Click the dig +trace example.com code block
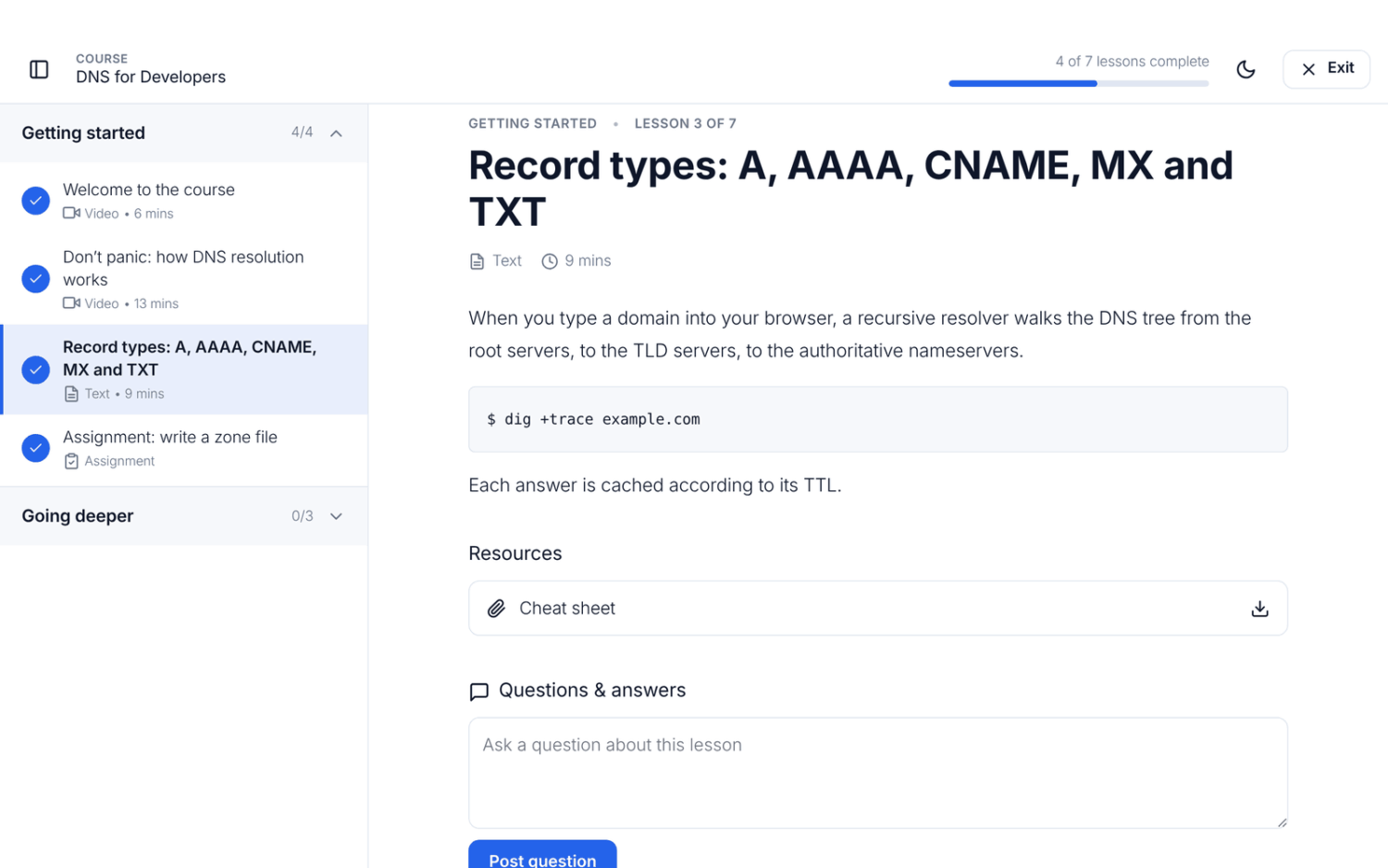Screen dimensions: 1388x868 pyautogui.click(x=877, y=419)
